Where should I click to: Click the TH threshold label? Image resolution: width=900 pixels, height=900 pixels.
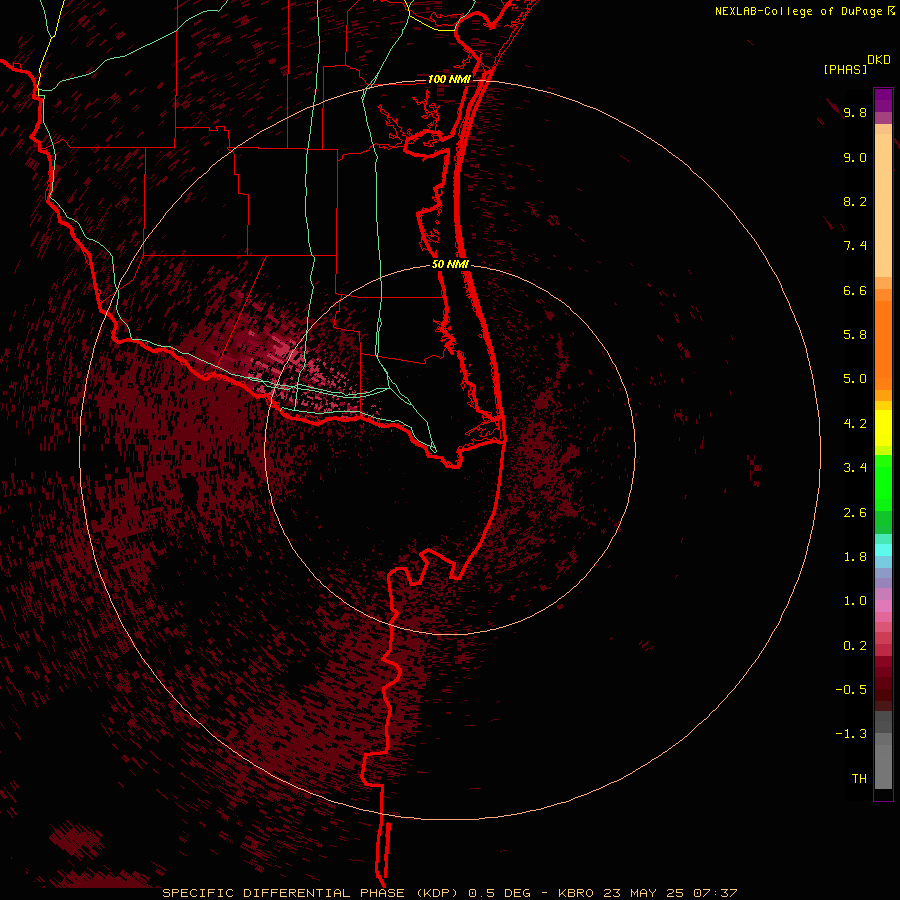859,779
